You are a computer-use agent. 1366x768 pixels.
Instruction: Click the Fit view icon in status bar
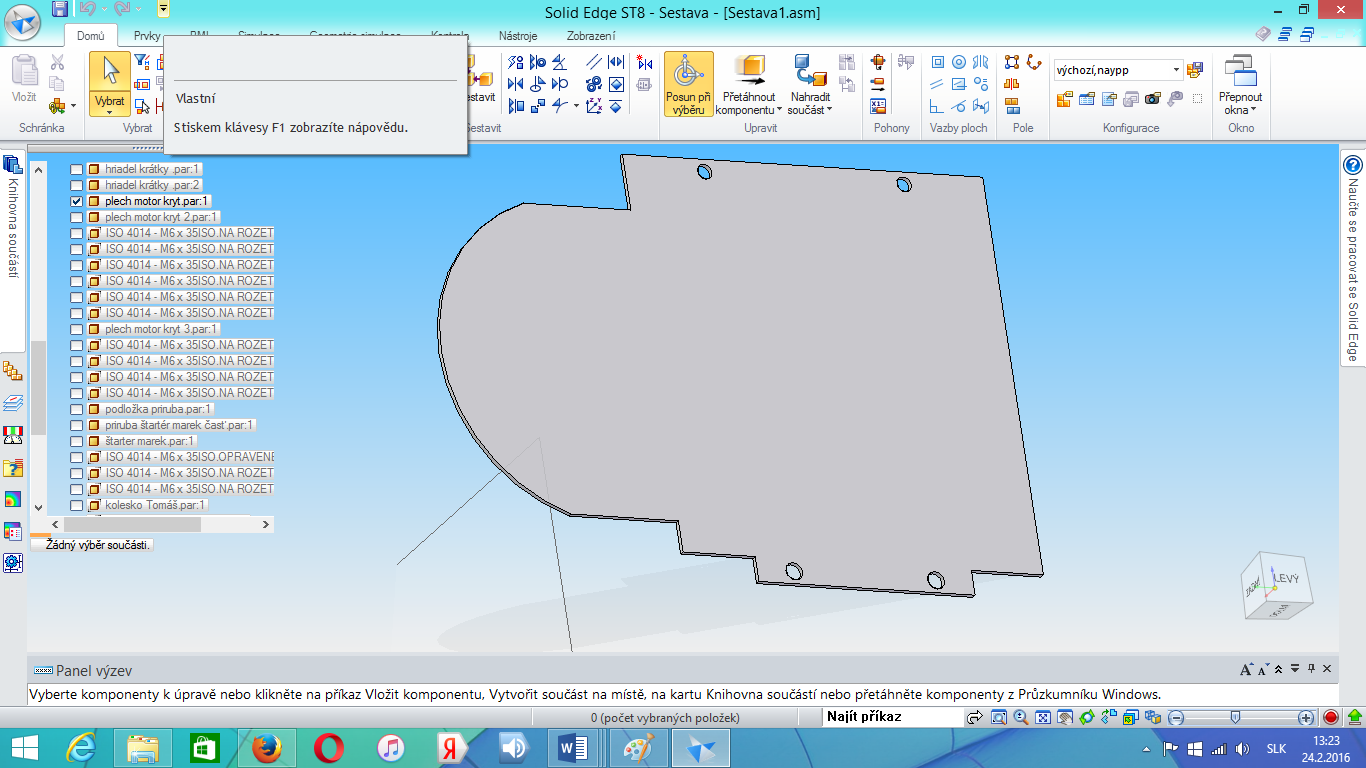(x=1043, y=717)
